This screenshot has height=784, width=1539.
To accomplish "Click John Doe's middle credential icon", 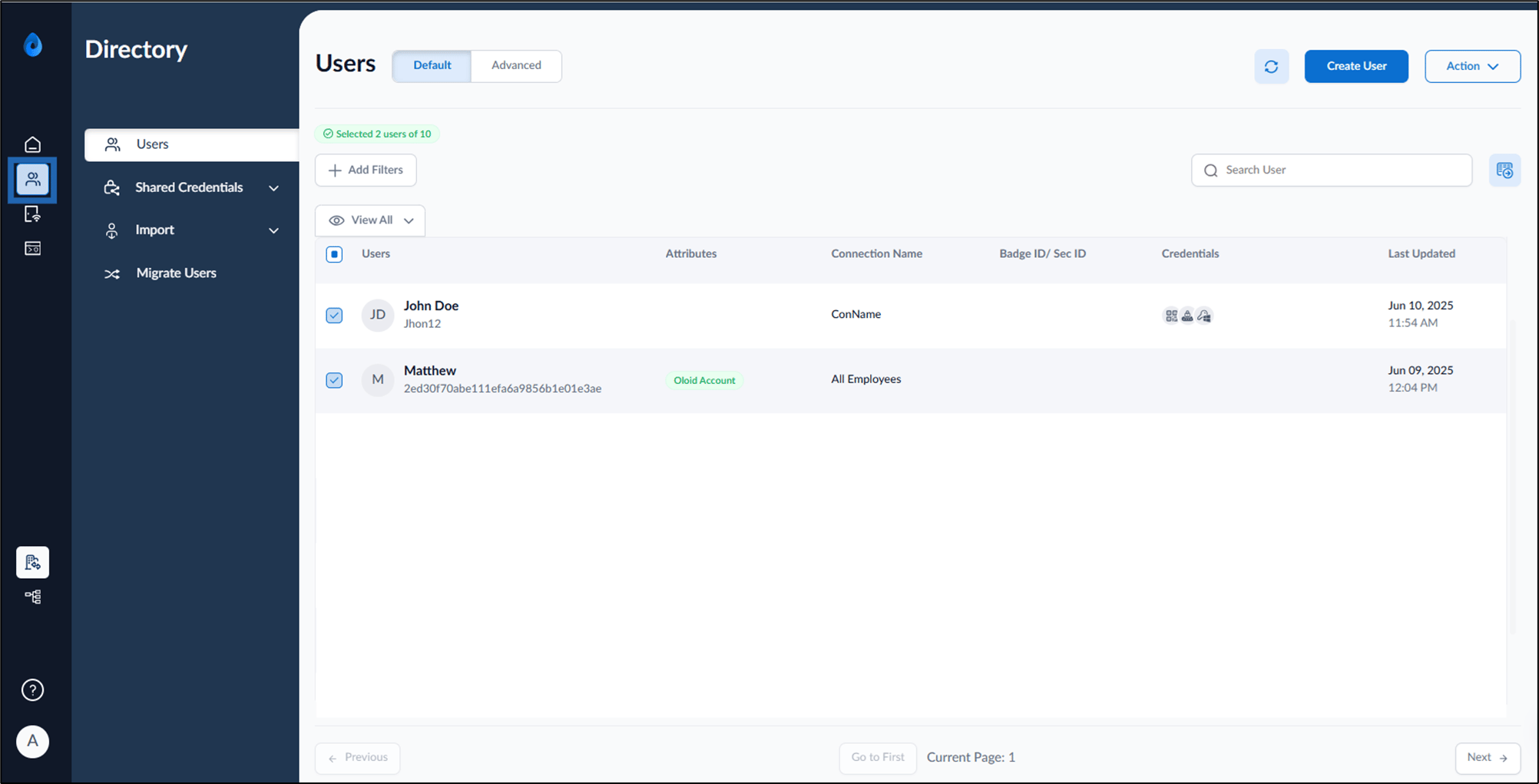I will click(1187, 316).
